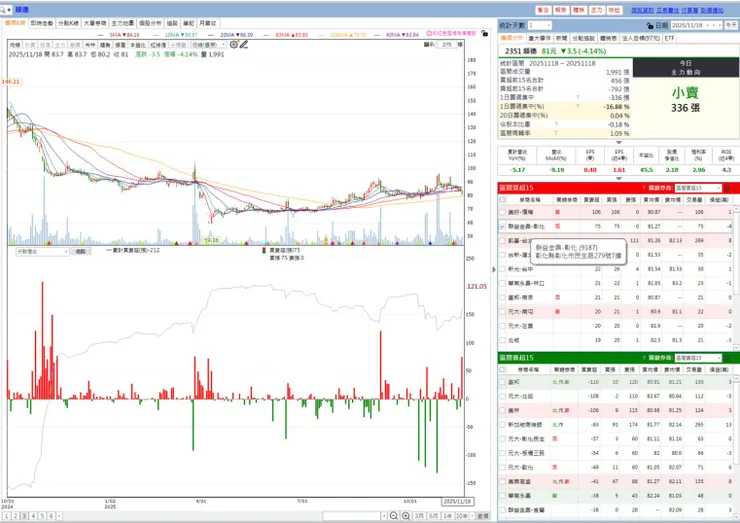The image size is (740, 523).
Task: Tick the select-all checkbox in 區間賣超15 header
Action: coord(503,370)
